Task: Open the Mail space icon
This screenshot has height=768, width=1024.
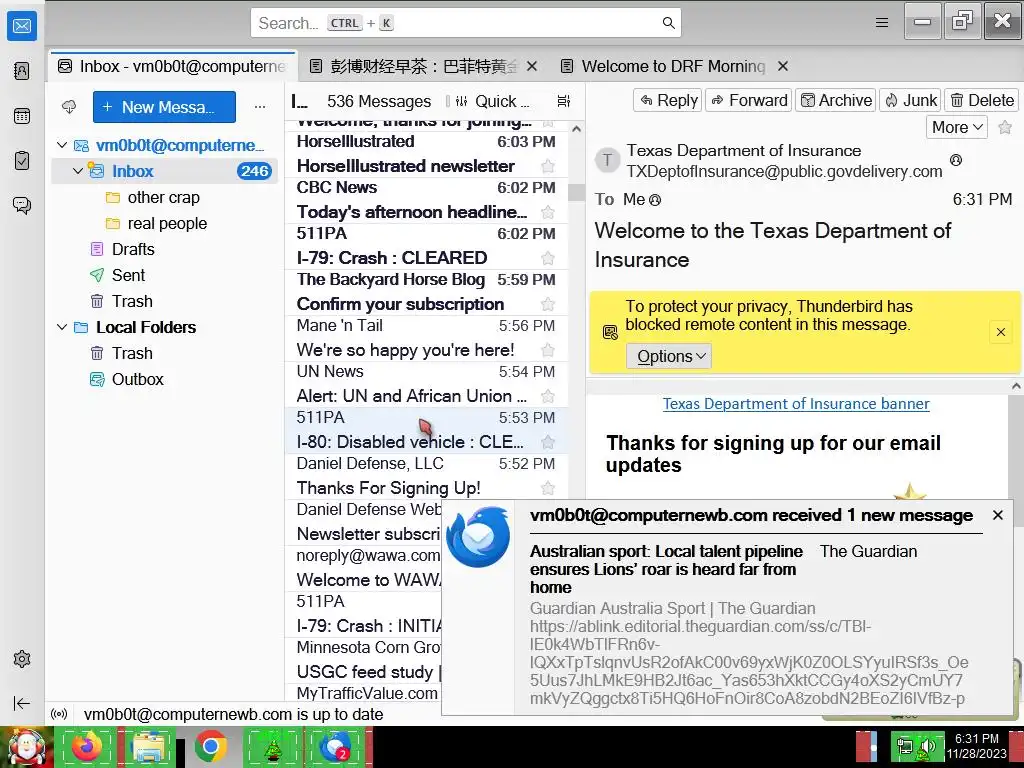Action: (22, 26)
